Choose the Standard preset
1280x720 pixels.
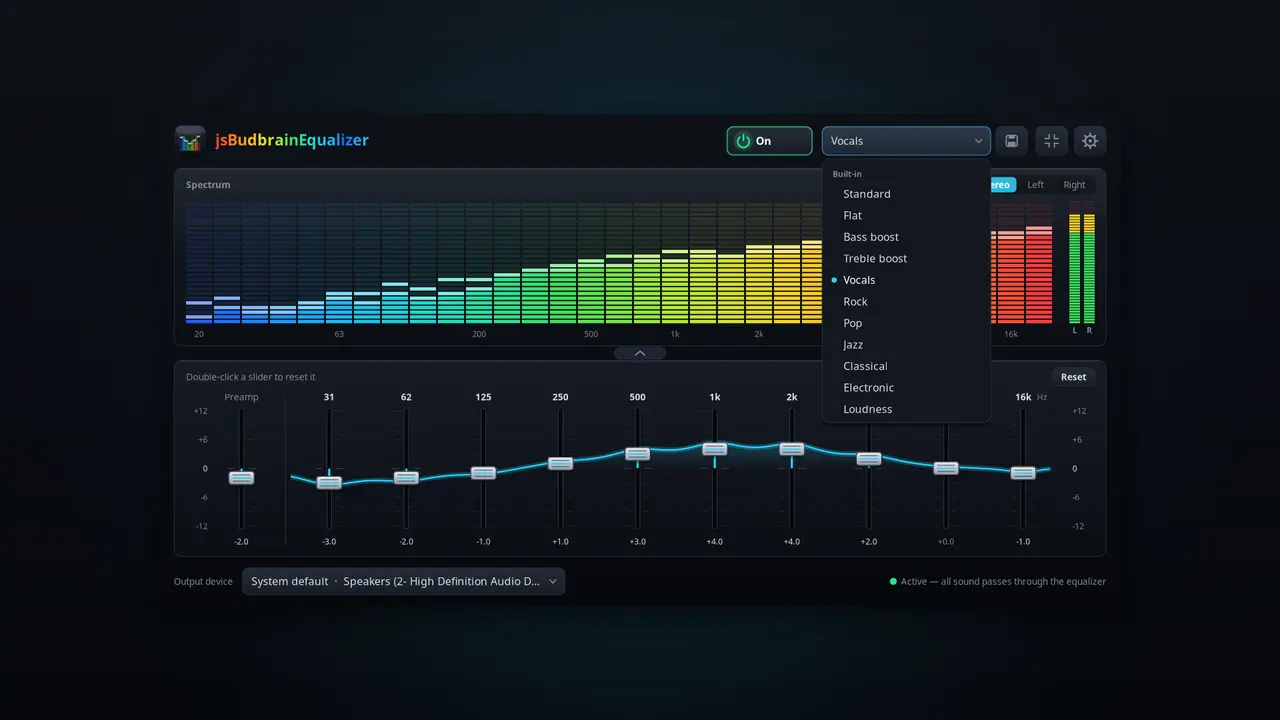[906, 194]
